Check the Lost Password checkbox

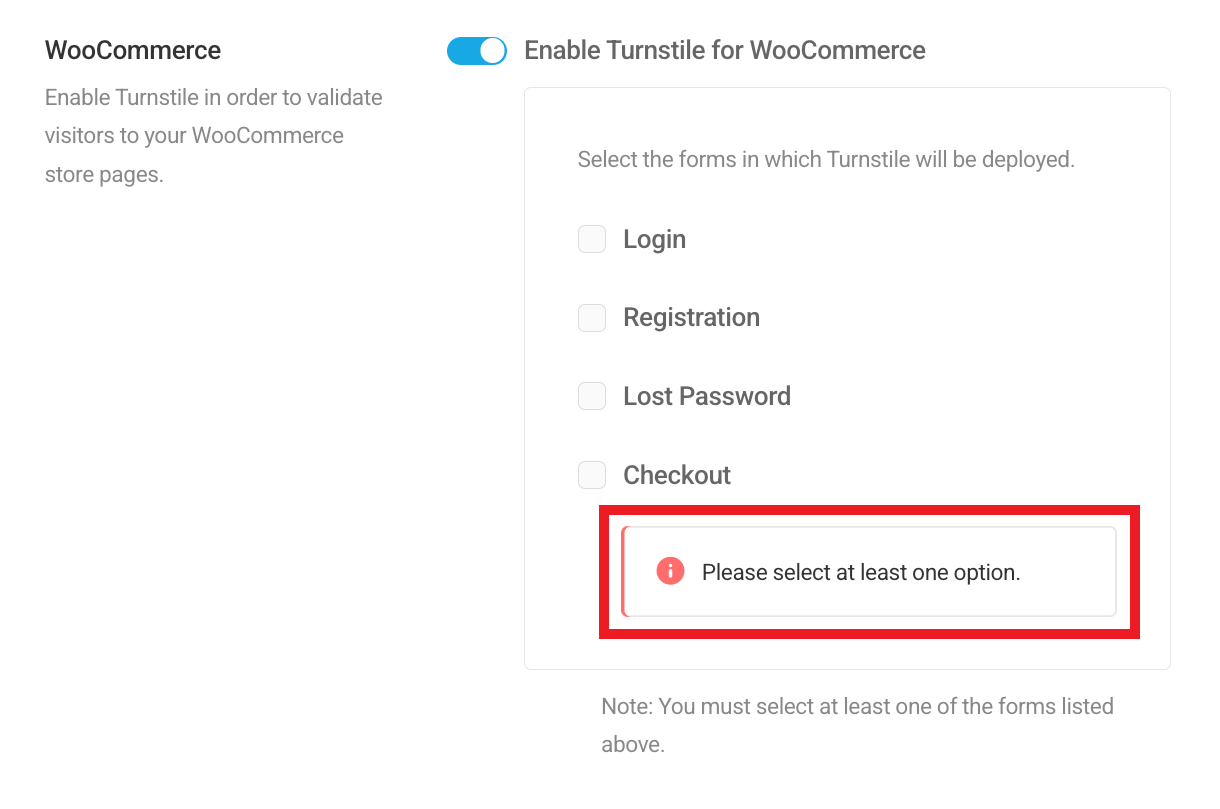pyautogui.click(x=592, y=396)
